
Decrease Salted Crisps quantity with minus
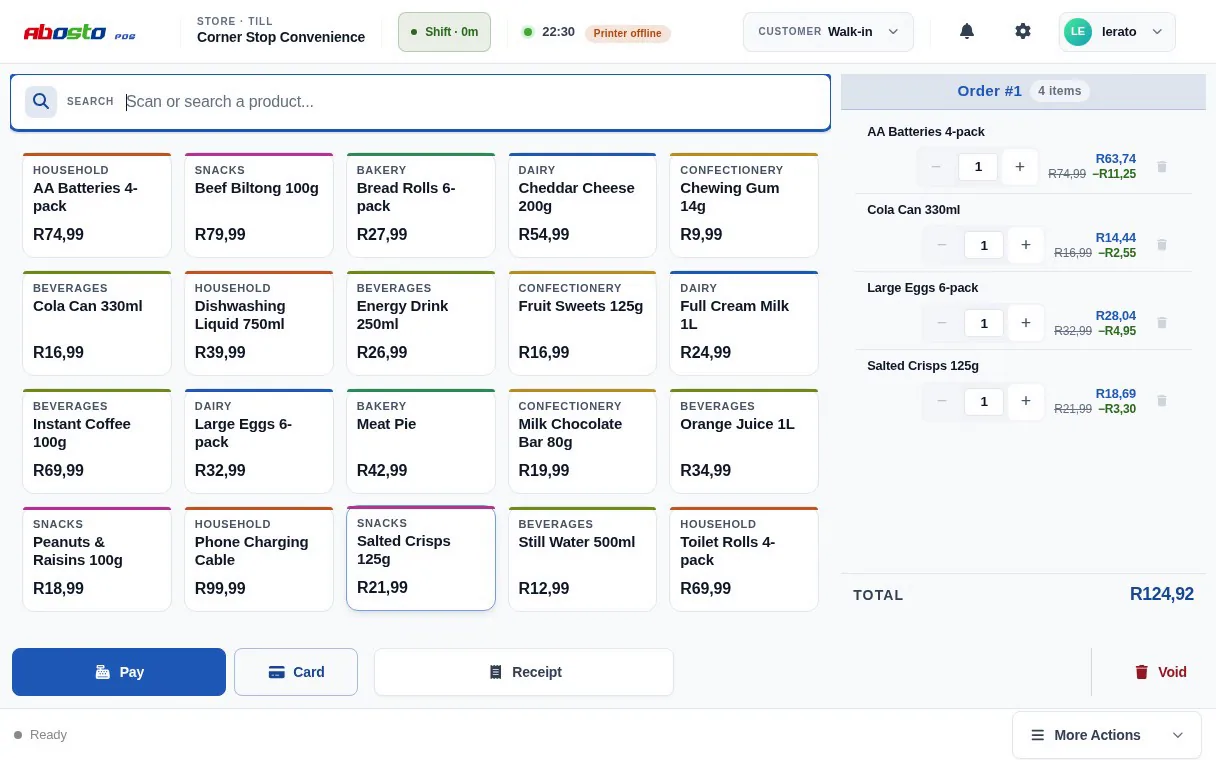(x=942, y=401)
